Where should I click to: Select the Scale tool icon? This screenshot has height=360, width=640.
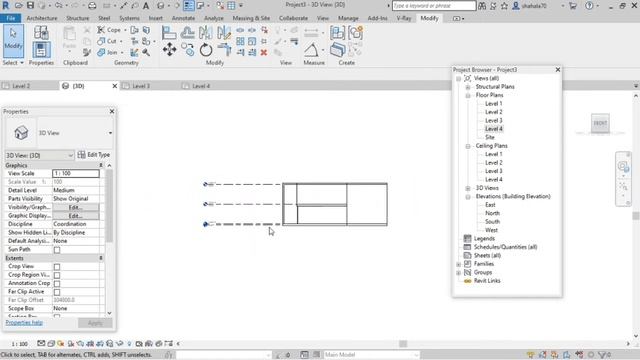pos(252,41)
